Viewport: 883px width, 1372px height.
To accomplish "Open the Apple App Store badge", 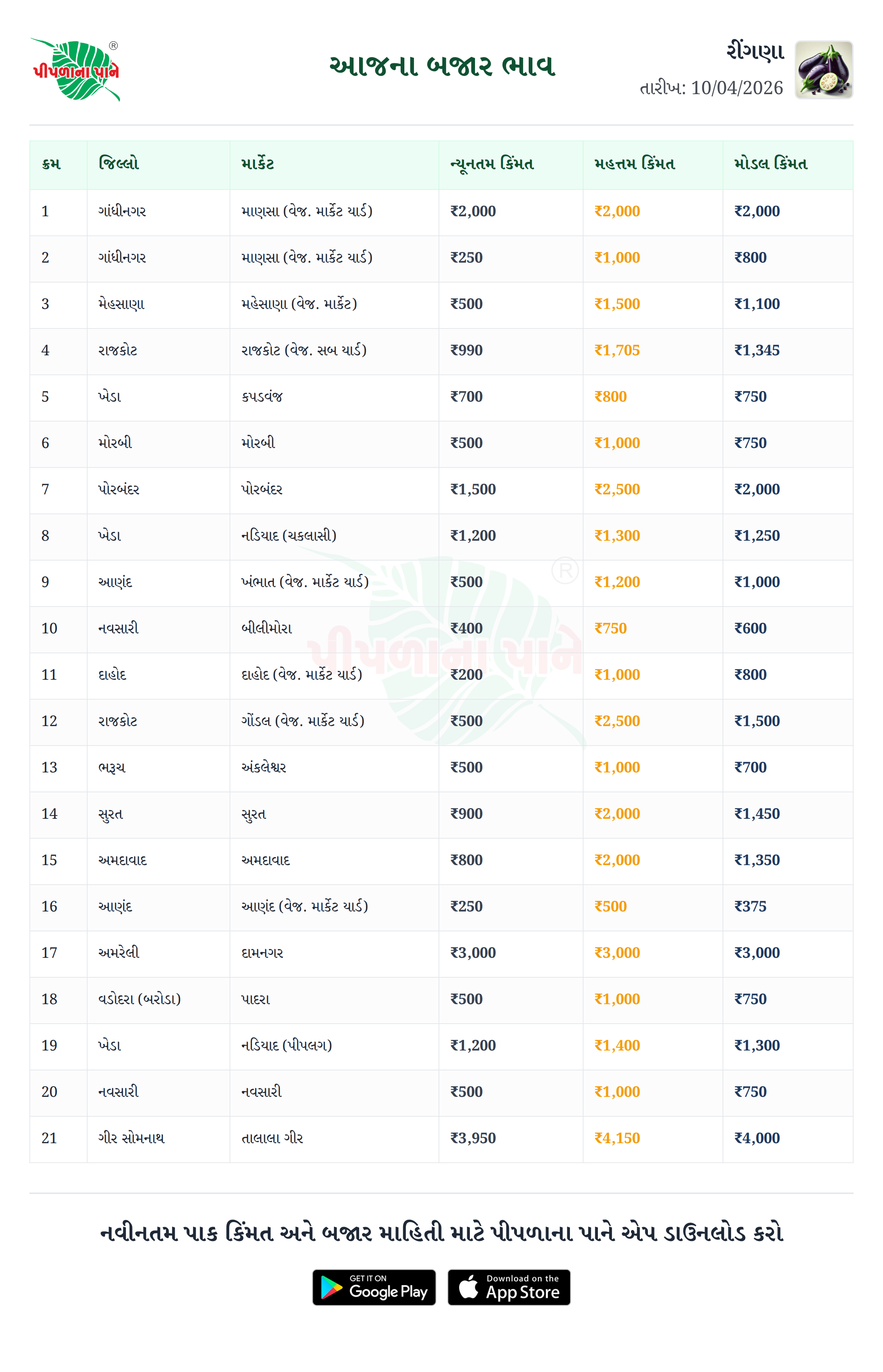I will [x=508, y=1287].
